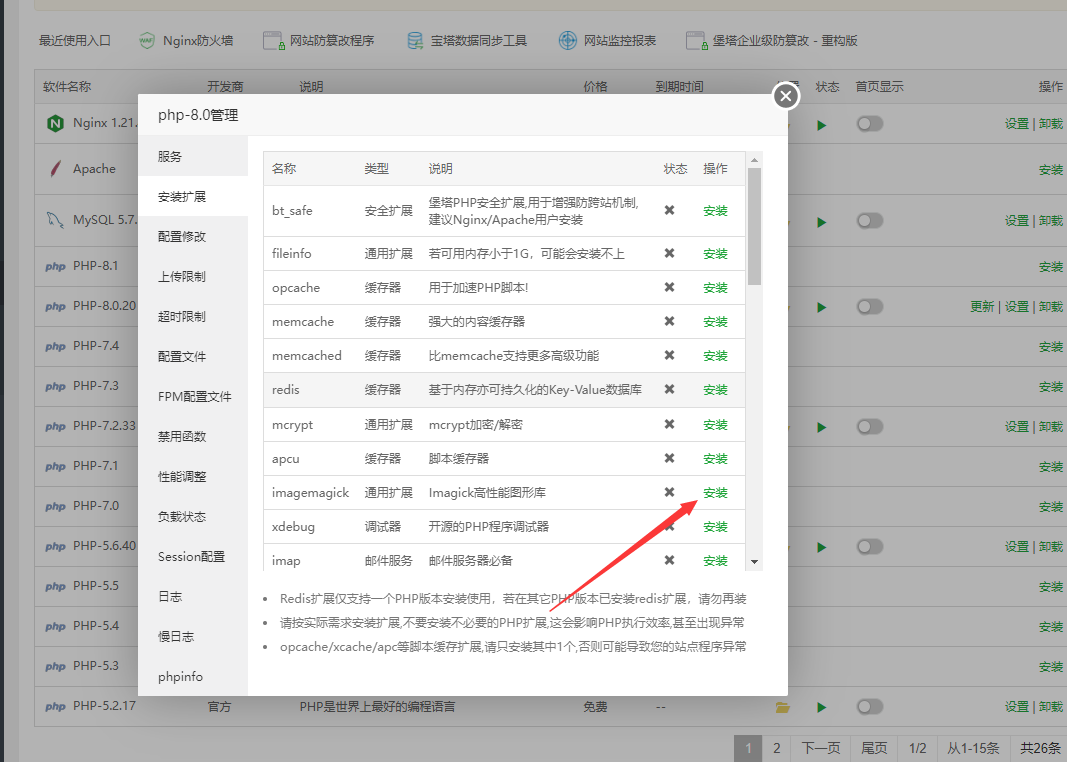1067x762 pixels.
Task: Click the play status icon for PHP-5.6.40
Action: pos(821,547)
